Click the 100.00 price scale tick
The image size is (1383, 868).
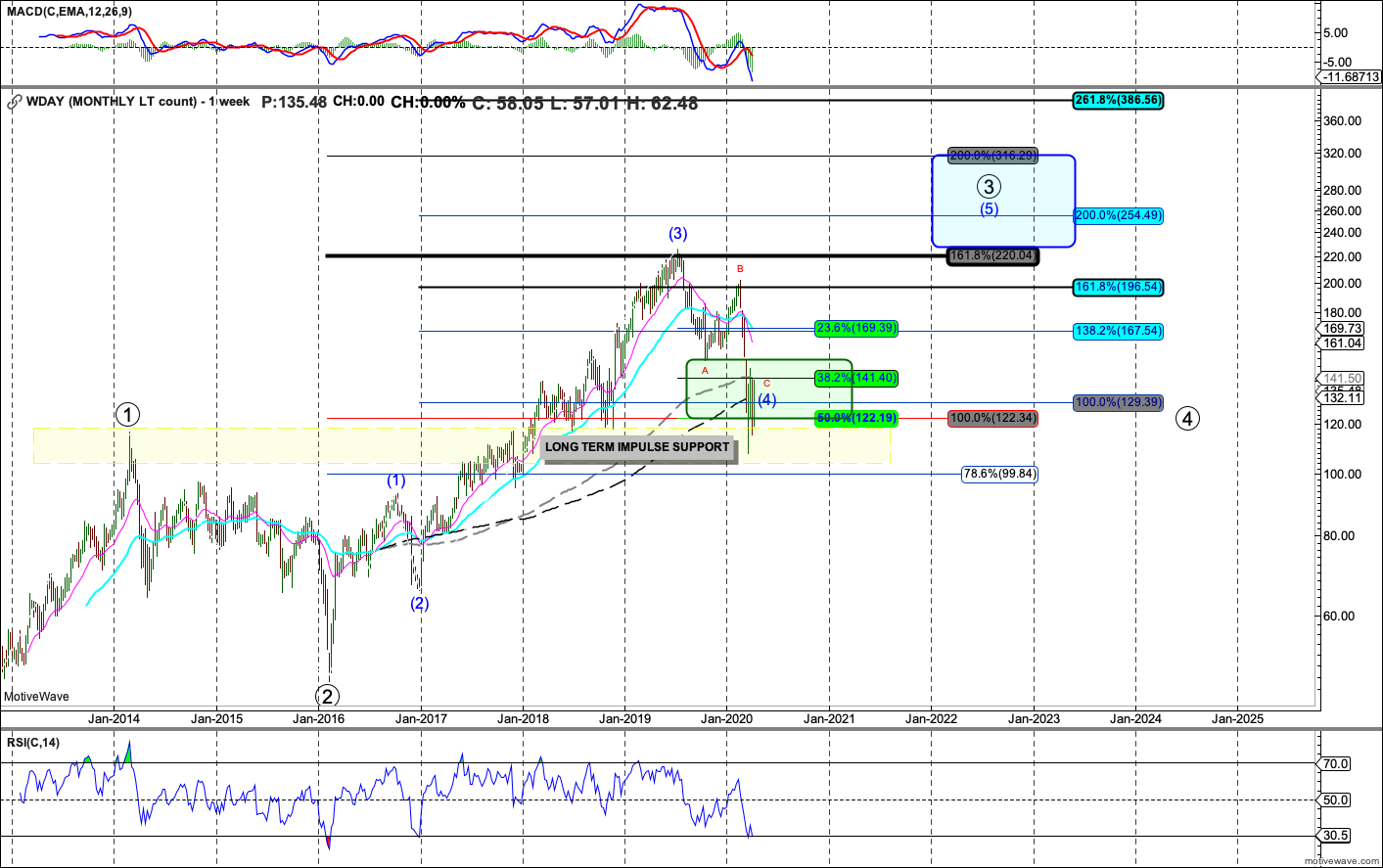[x=1342, y=474]
